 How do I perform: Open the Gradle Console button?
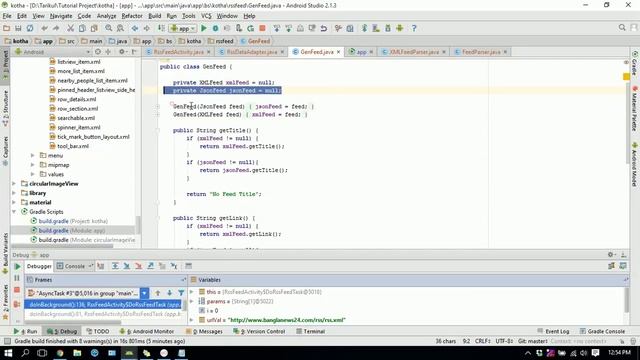pos(602,331)
